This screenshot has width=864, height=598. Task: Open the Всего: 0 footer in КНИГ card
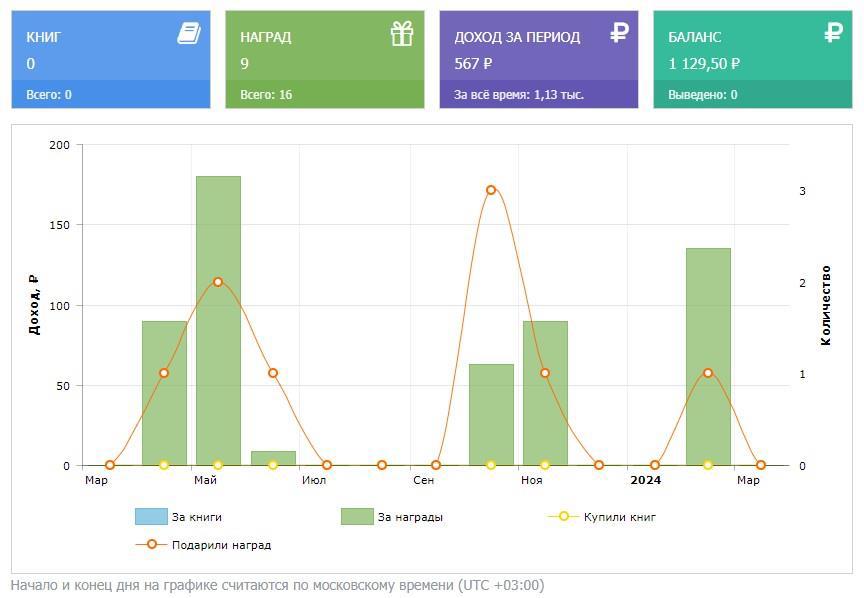[x=49, y=95]
